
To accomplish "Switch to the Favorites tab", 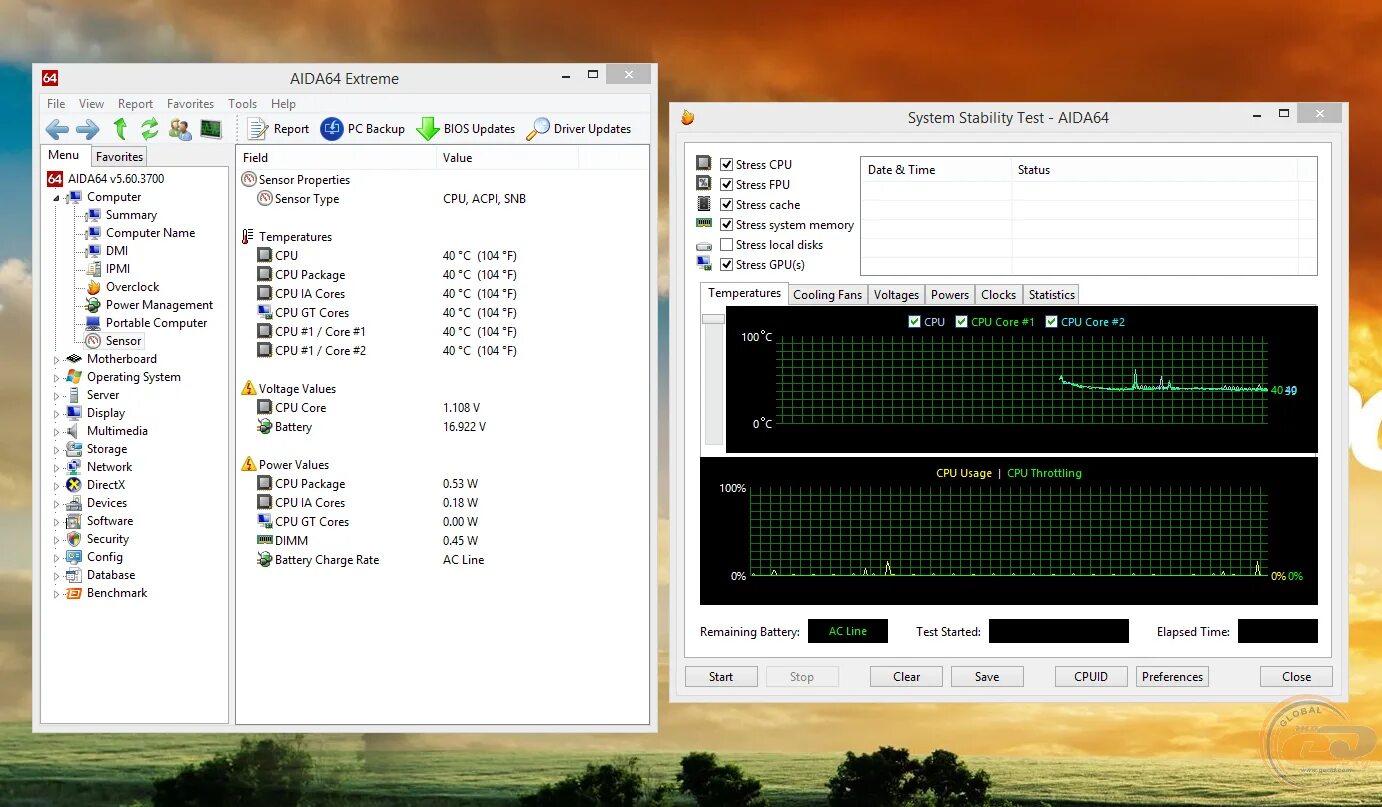I will pyautogui.click(x=119, y=157).
